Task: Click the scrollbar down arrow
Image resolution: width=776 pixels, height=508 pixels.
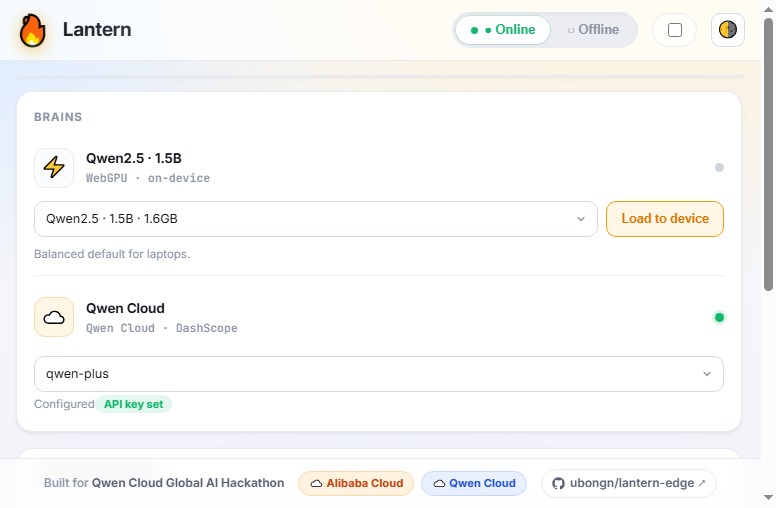Action: pyautogui.click(x=768, y=497)
